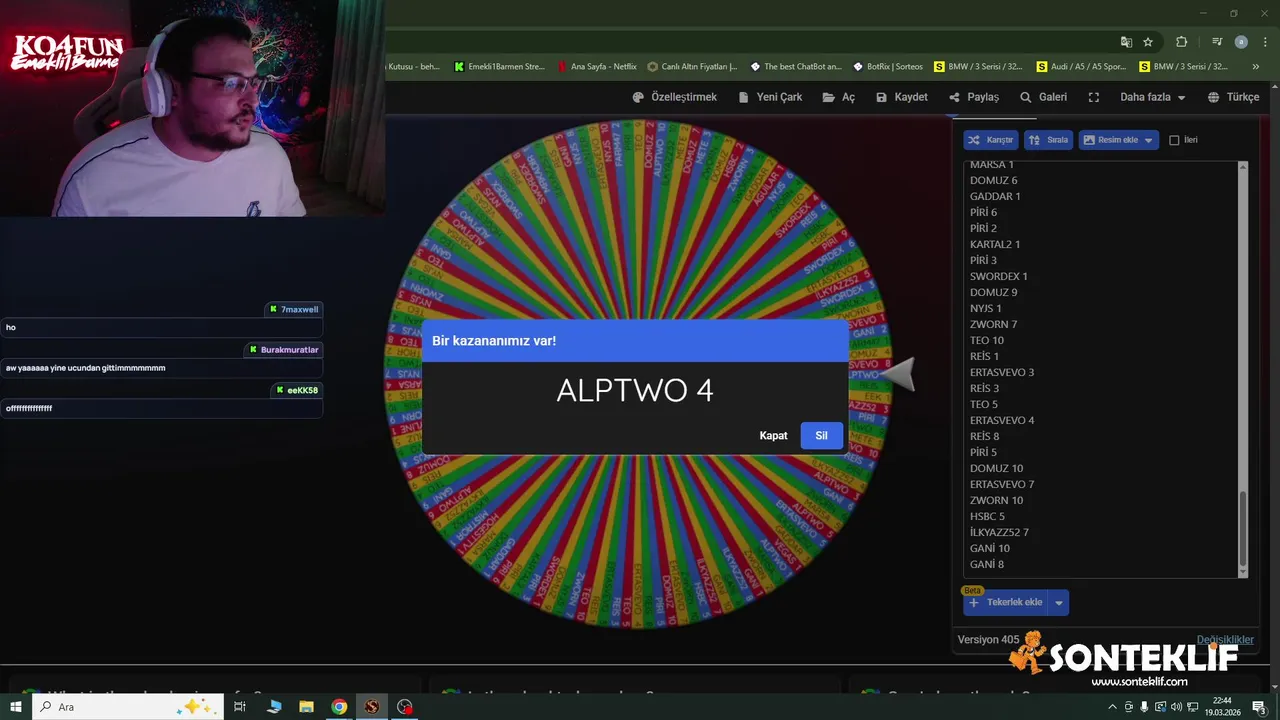Open the Audi / A5 / A5 Spor bookmark
This screenshot has height=720, width=1280.
tap(1082, 67)
